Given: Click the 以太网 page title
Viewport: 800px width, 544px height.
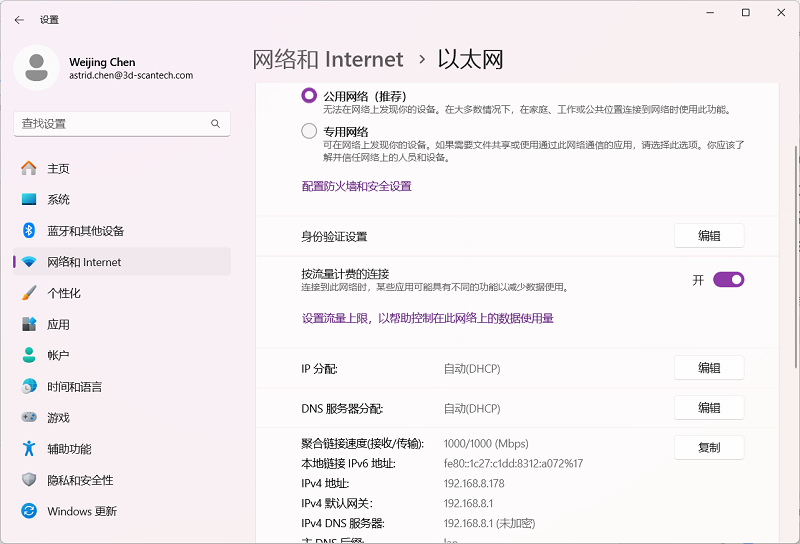Looking at the screenshot, I should point(470,60).
